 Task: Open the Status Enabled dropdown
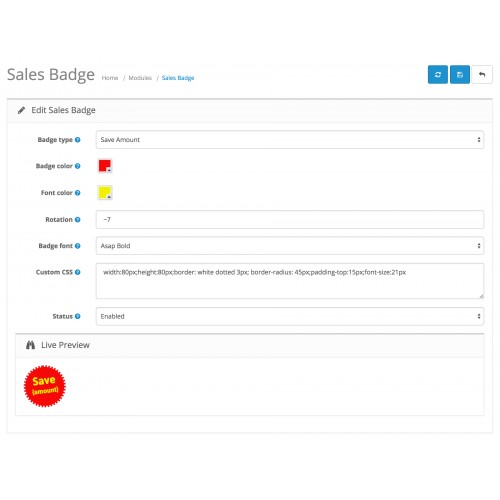pos(290,316)
